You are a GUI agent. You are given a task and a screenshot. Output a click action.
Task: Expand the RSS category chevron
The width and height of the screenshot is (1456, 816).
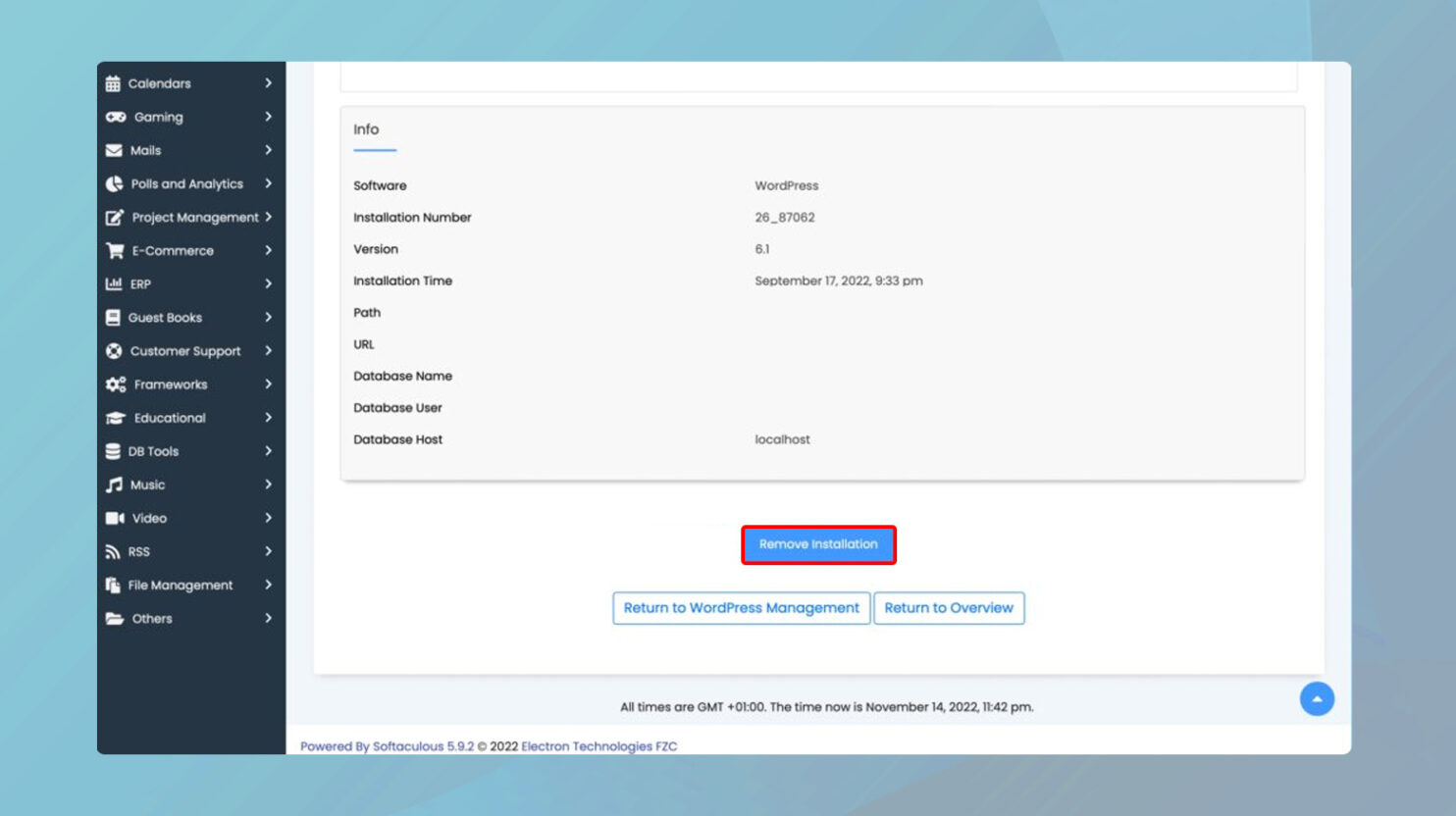point(267,551)
